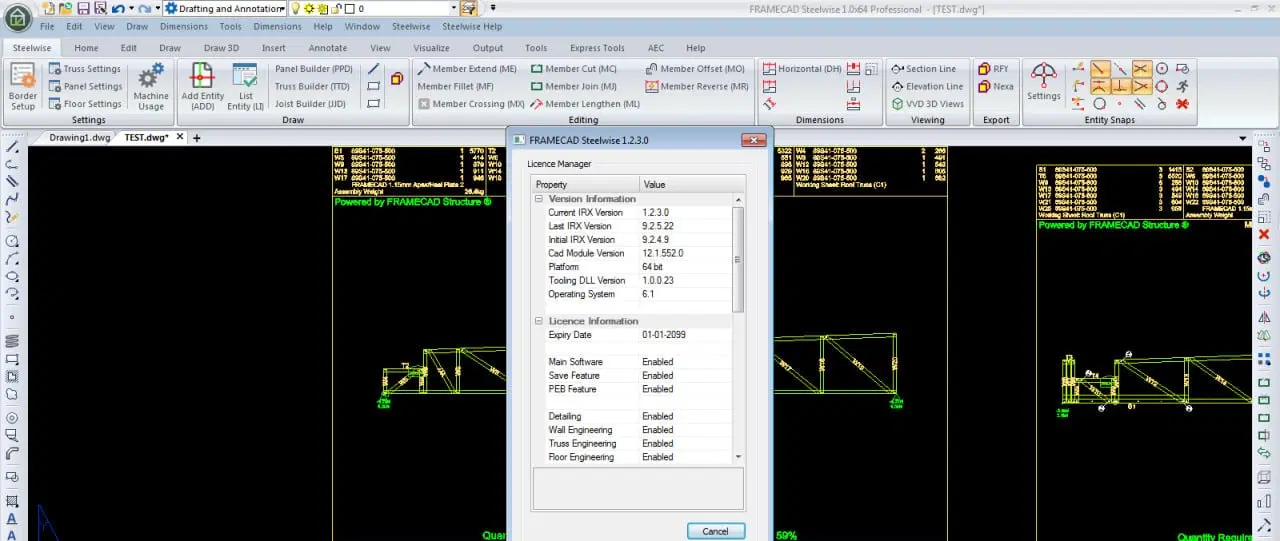
Task: Open Entity Snaps Settings
Action: point(1043,82)
